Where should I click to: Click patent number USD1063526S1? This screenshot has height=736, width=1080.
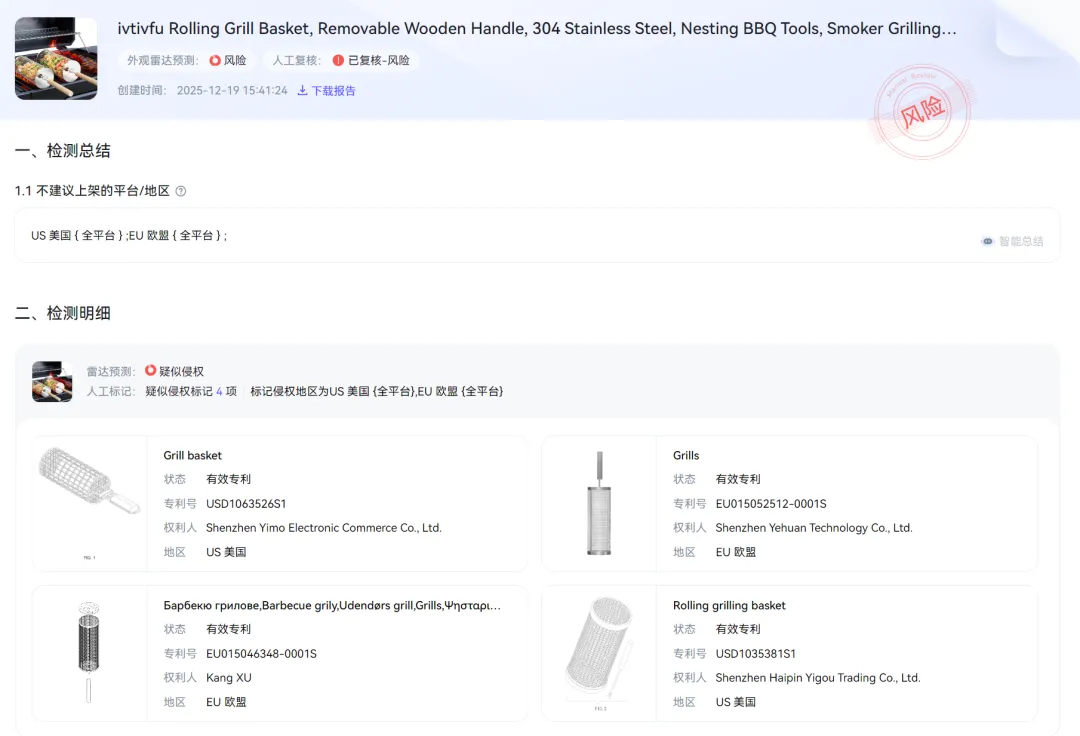[x=246, y=504]
